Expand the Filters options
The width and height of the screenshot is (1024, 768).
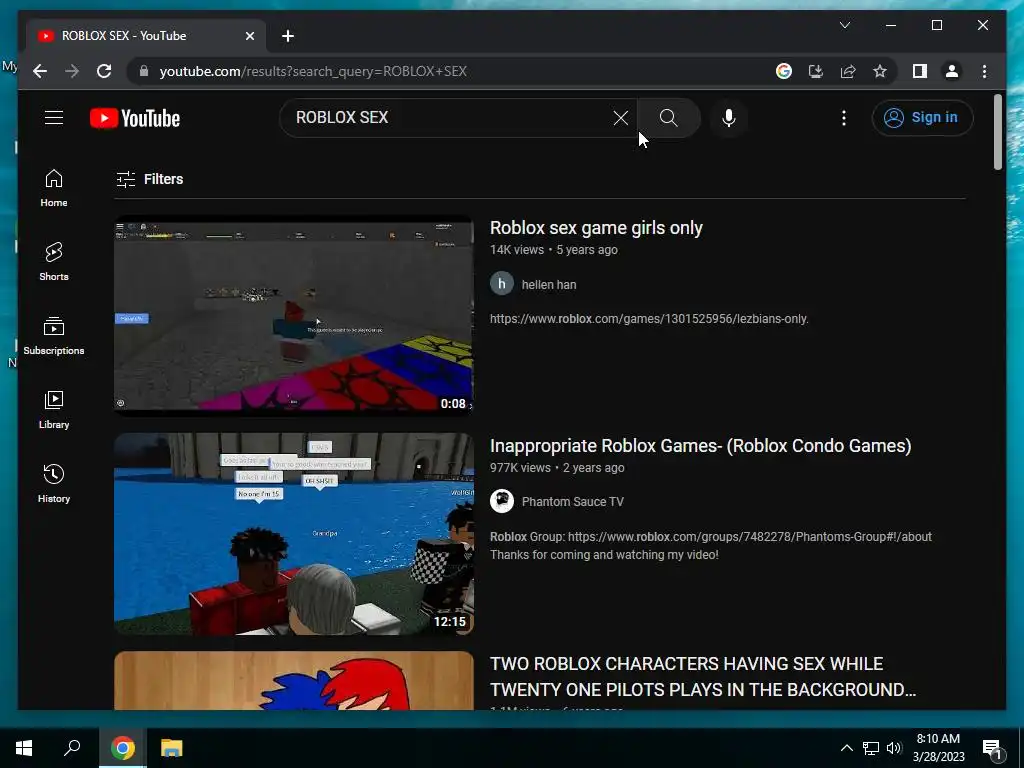[150, 179]
